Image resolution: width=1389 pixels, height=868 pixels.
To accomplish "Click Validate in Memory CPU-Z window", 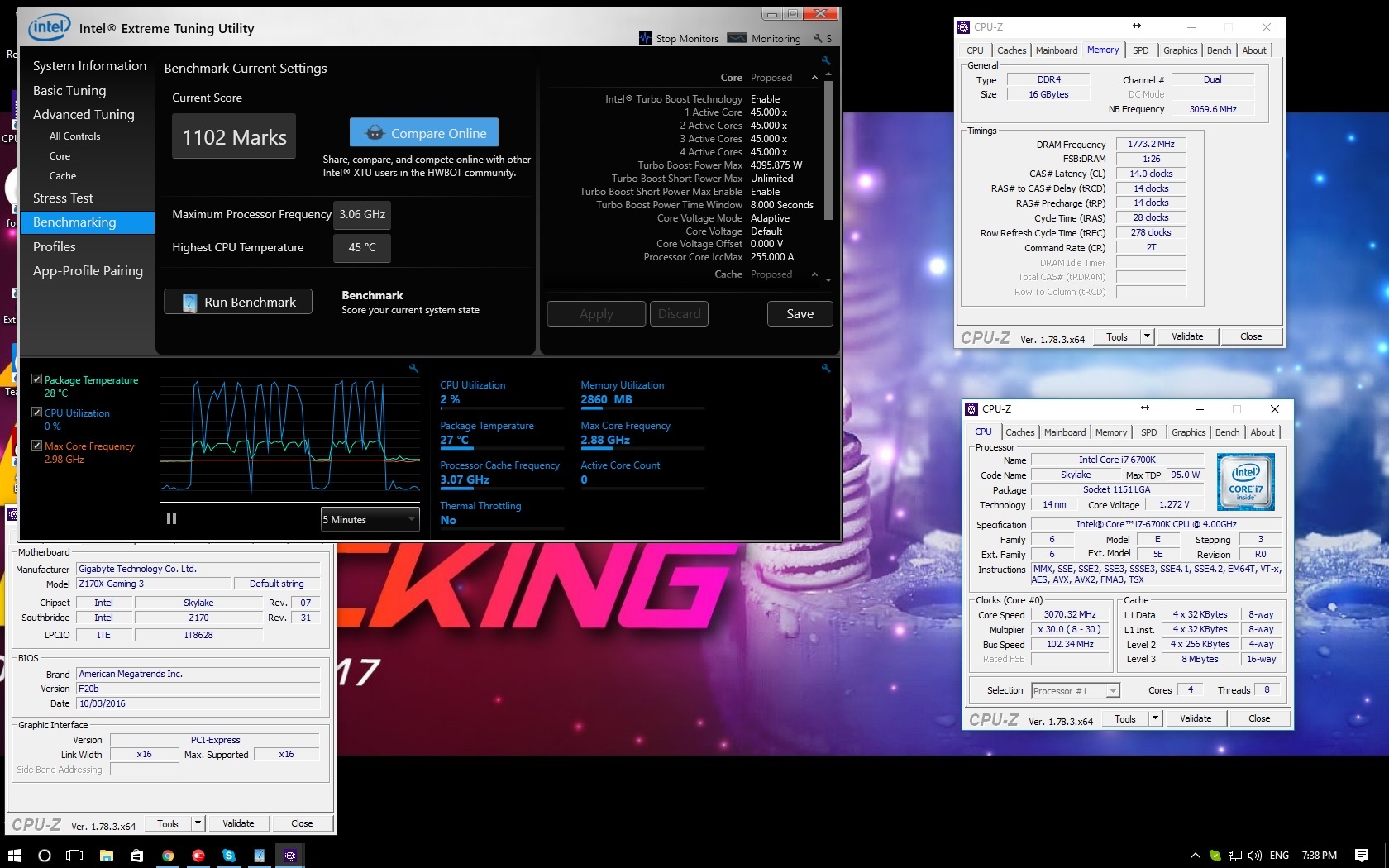I will click(x=1187, y=336).
